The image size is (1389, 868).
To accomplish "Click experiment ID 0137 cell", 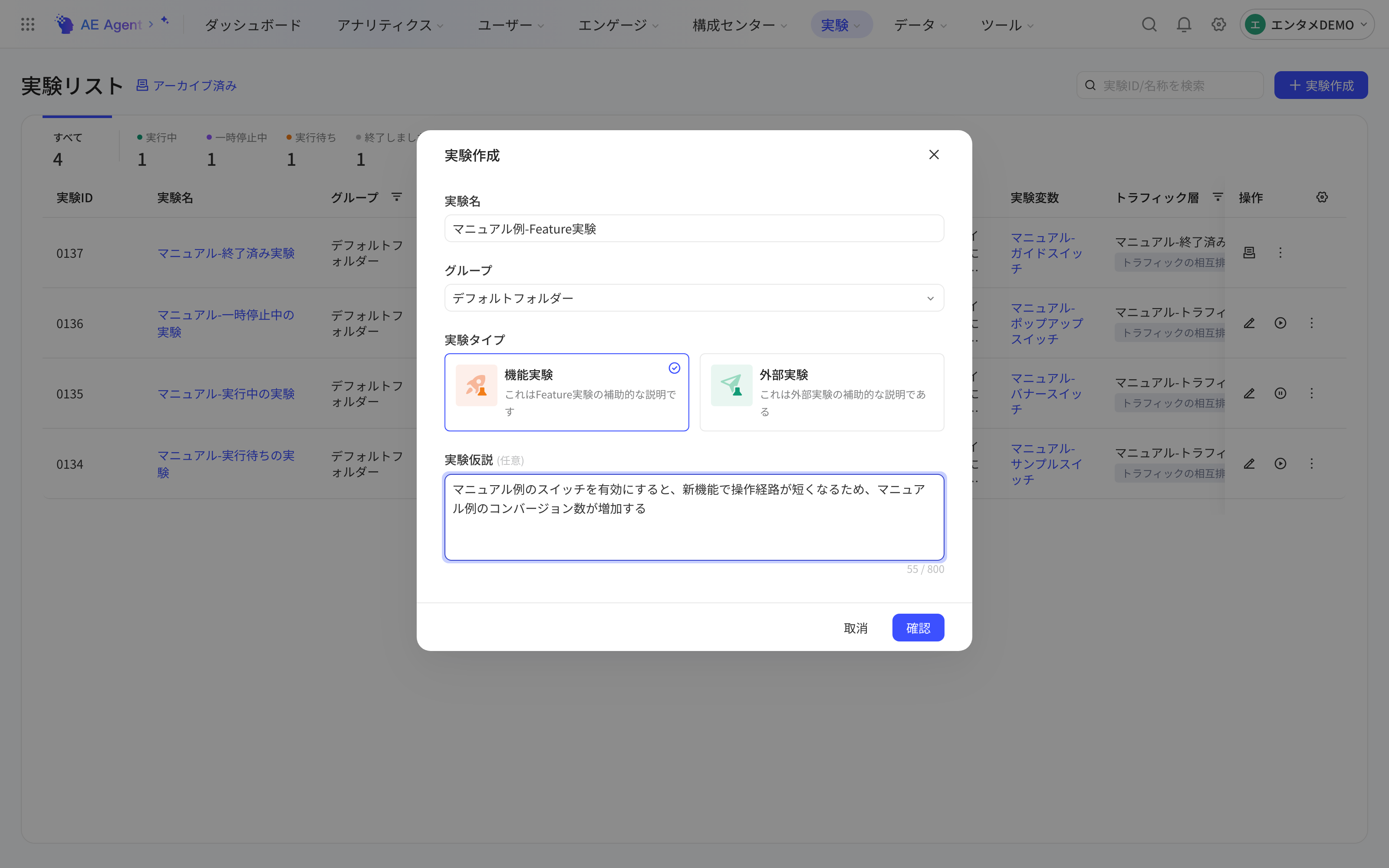I will pyautogui.click(x=69, y=253).
